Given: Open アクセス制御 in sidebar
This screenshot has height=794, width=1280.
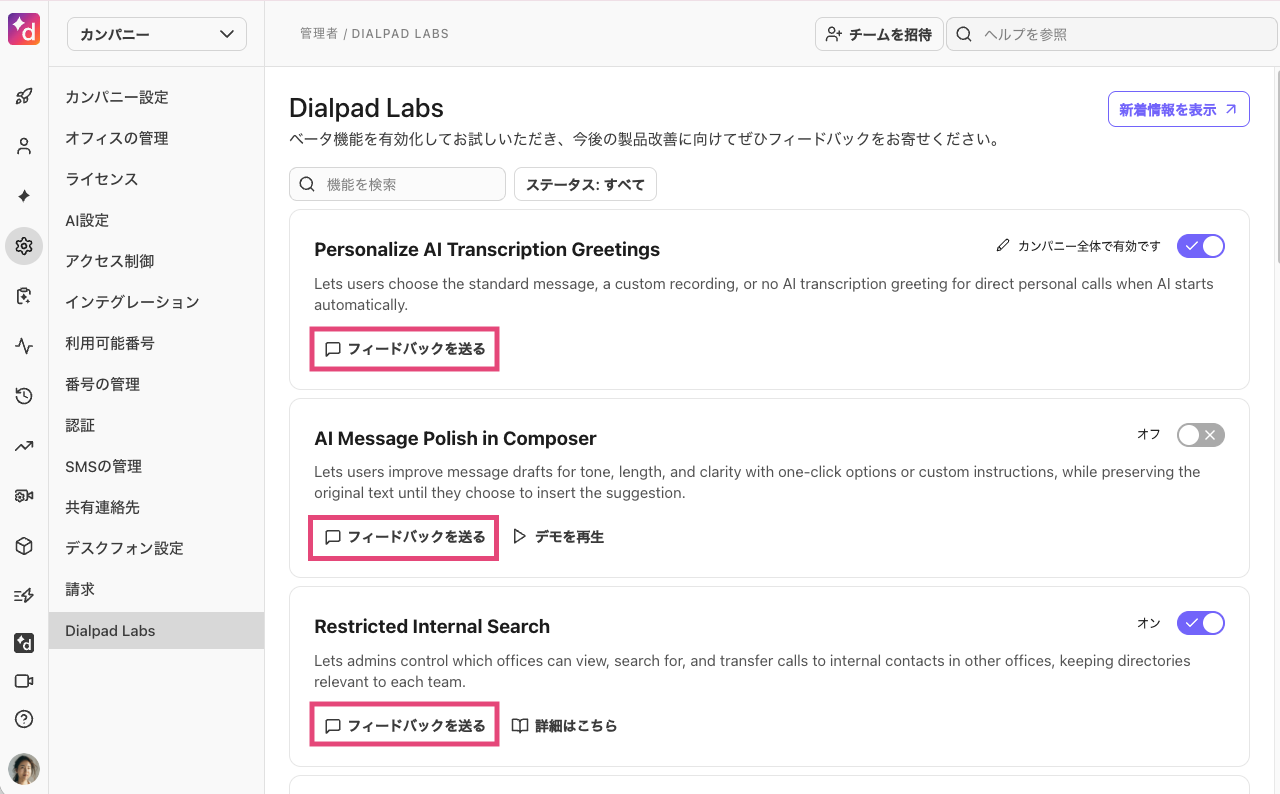Looking at the screenshot, I should click(x=156, y=261).
